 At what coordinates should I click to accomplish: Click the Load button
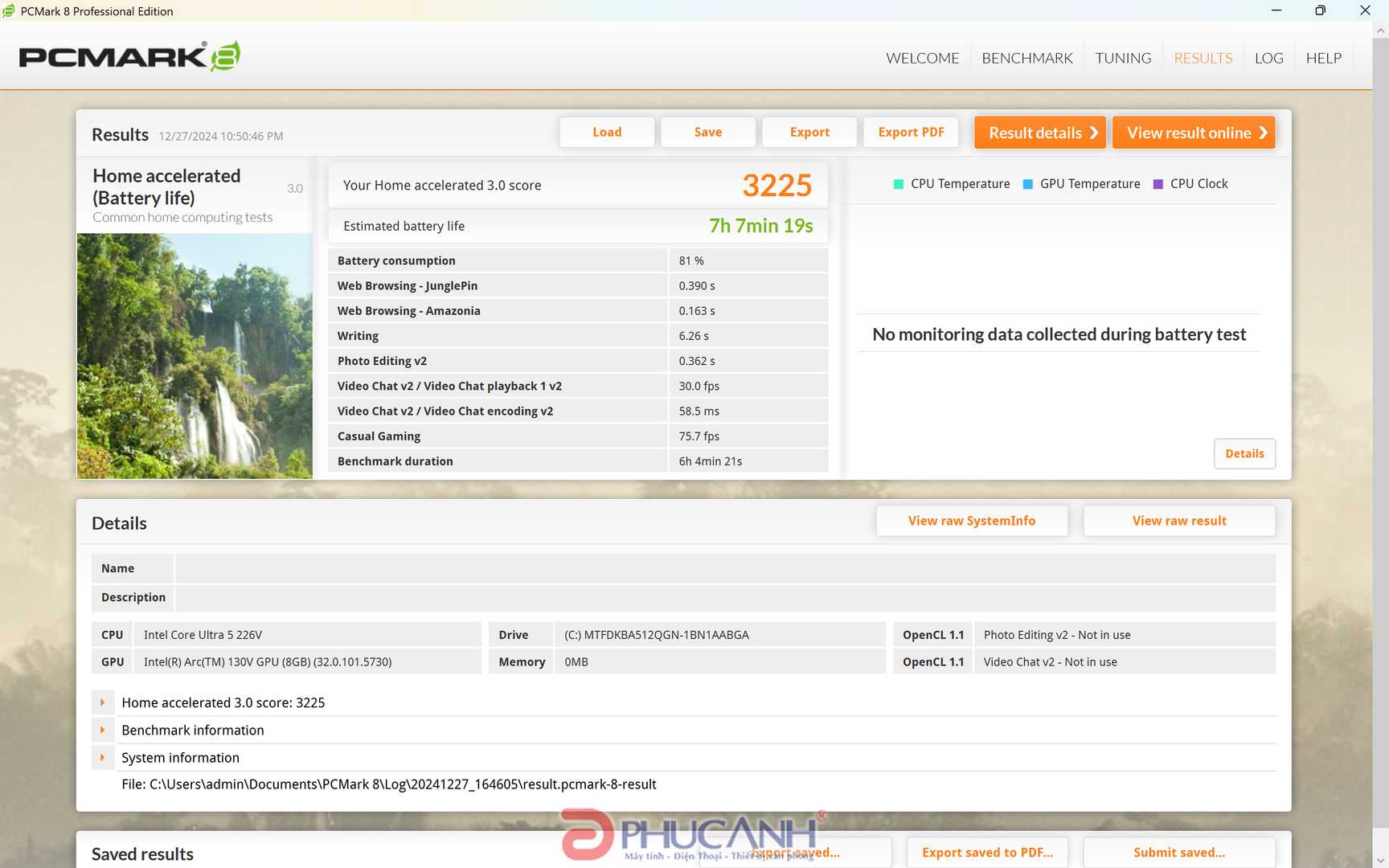(x=607, y=132)
